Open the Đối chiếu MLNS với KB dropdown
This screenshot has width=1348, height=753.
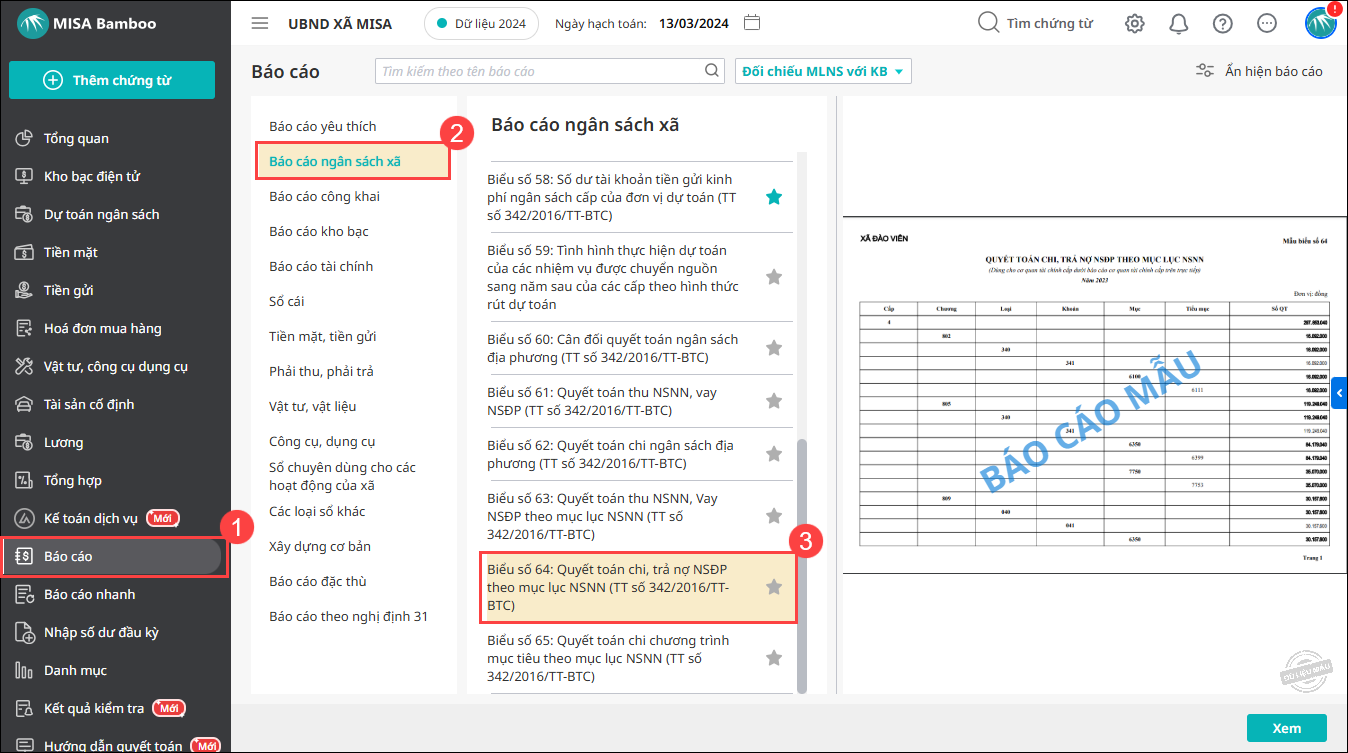coord(823,71)
